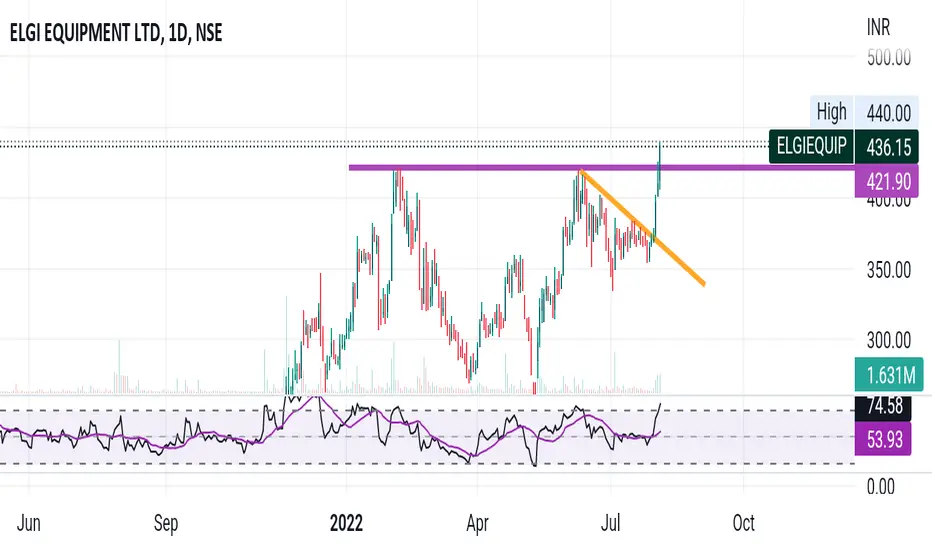Viewport: 932px width, 550px height.
Task: Click the Sep time axis label
Action: click(166, 523)
